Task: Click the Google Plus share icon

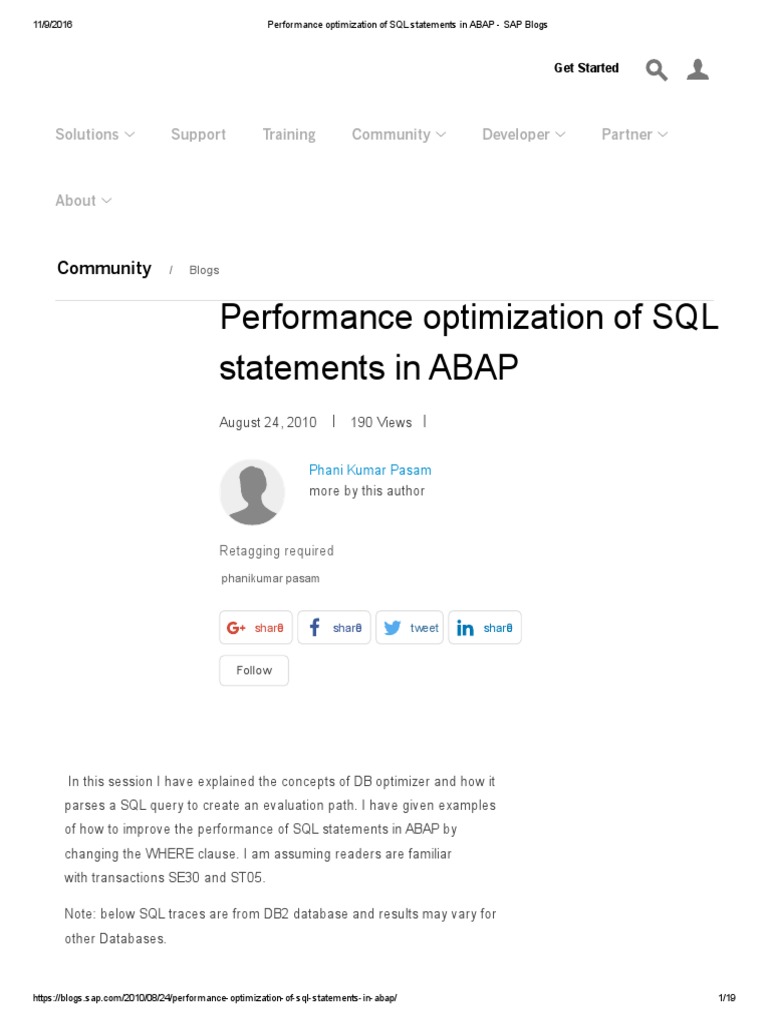Action: tap(237, 628)
